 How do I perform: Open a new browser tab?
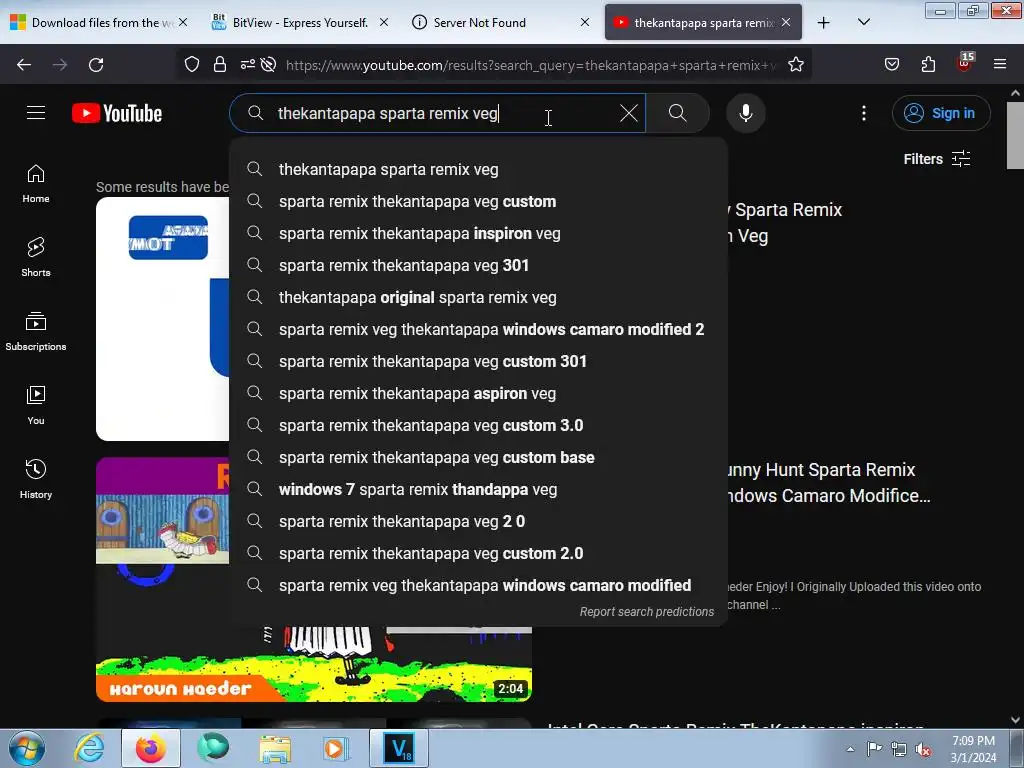pos(824,23)
